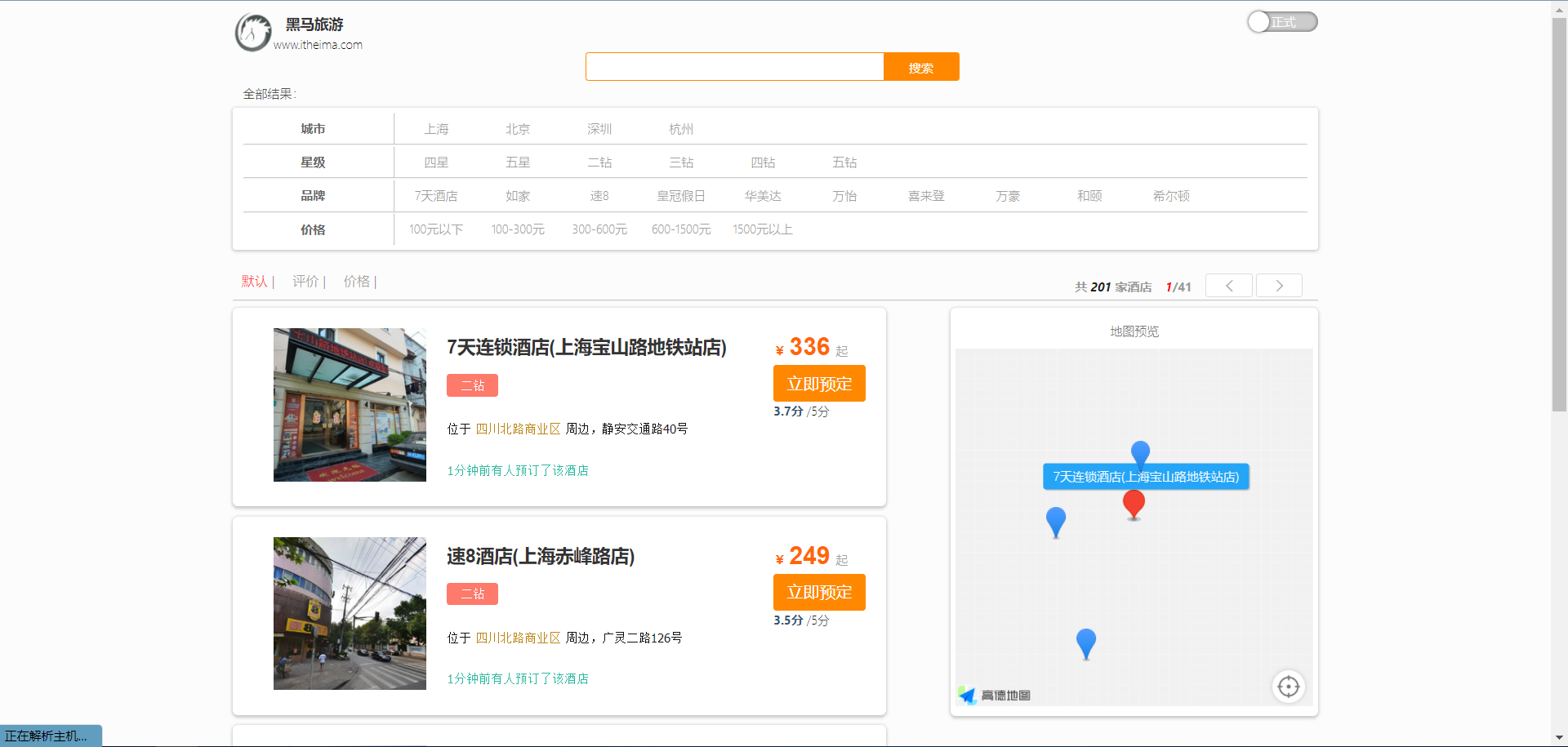Filter by brand 和颐
Screen dimensions: 1568x747
[1089, 196]
